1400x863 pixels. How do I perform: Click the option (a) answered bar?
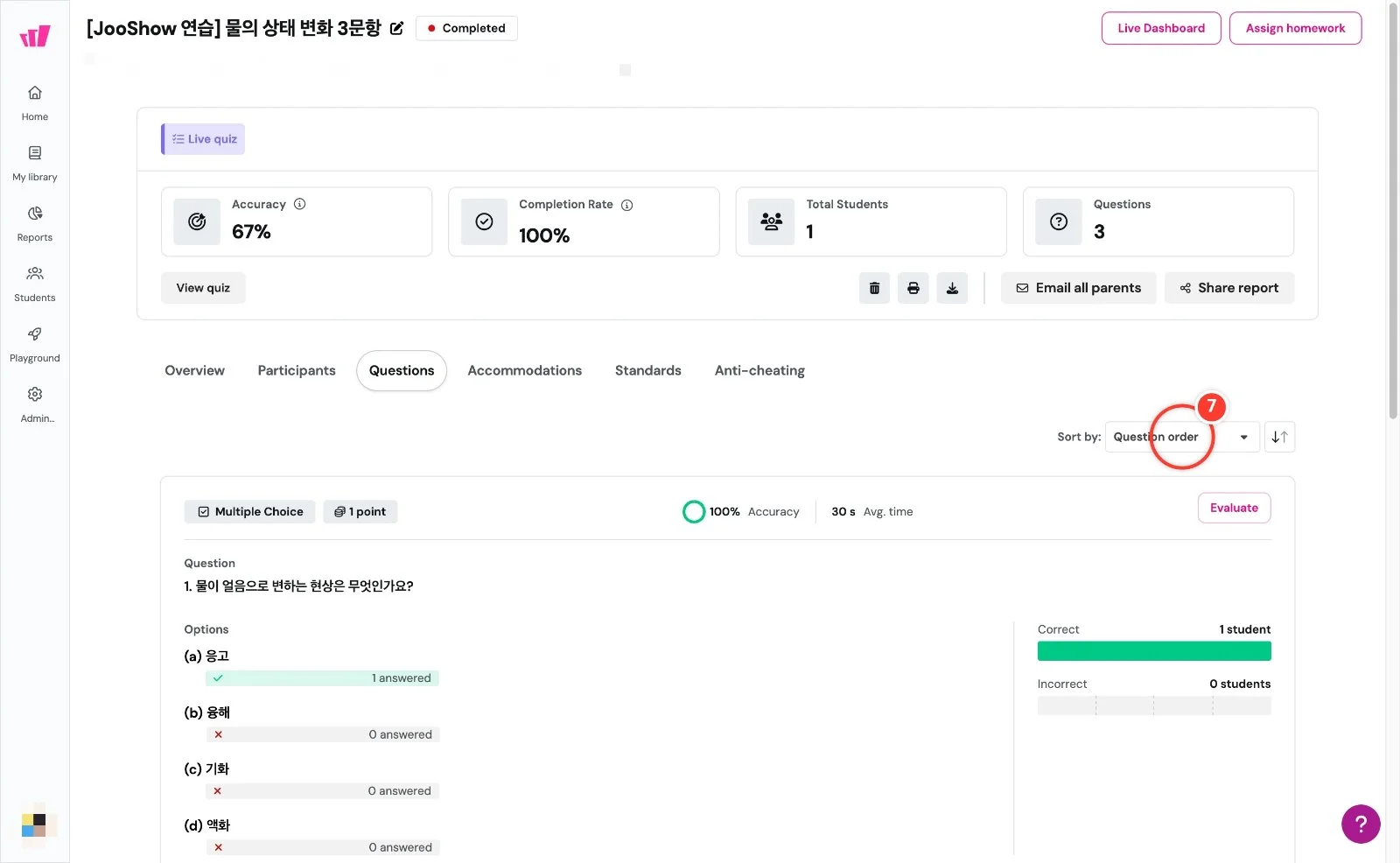click(x=322, y=678)
